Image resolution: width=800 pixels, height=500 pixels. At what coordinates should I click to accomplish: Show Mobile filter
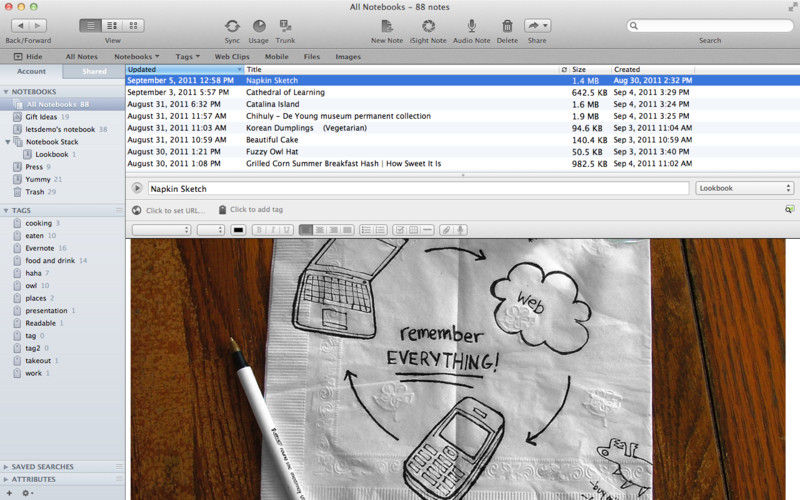click(277, 57)
